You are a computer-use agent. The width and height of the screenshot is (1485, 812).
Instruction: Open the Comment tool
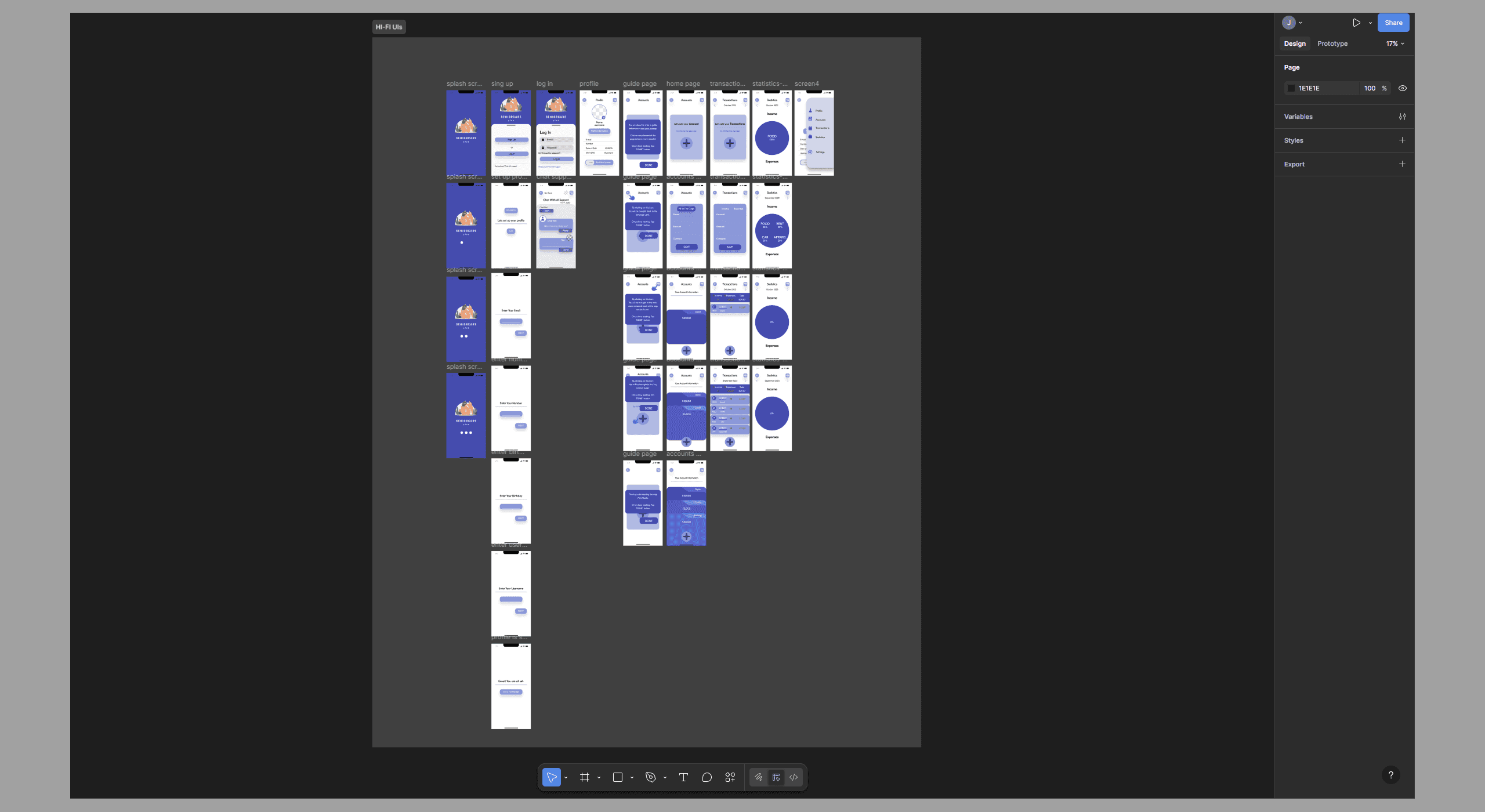tap(707, 777)
